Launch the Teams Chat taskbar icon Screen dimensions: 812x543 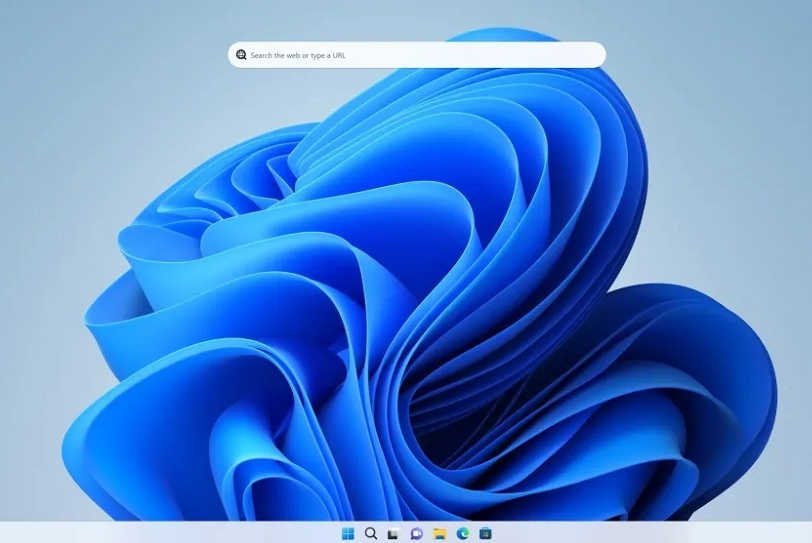[x=416, y=534]
